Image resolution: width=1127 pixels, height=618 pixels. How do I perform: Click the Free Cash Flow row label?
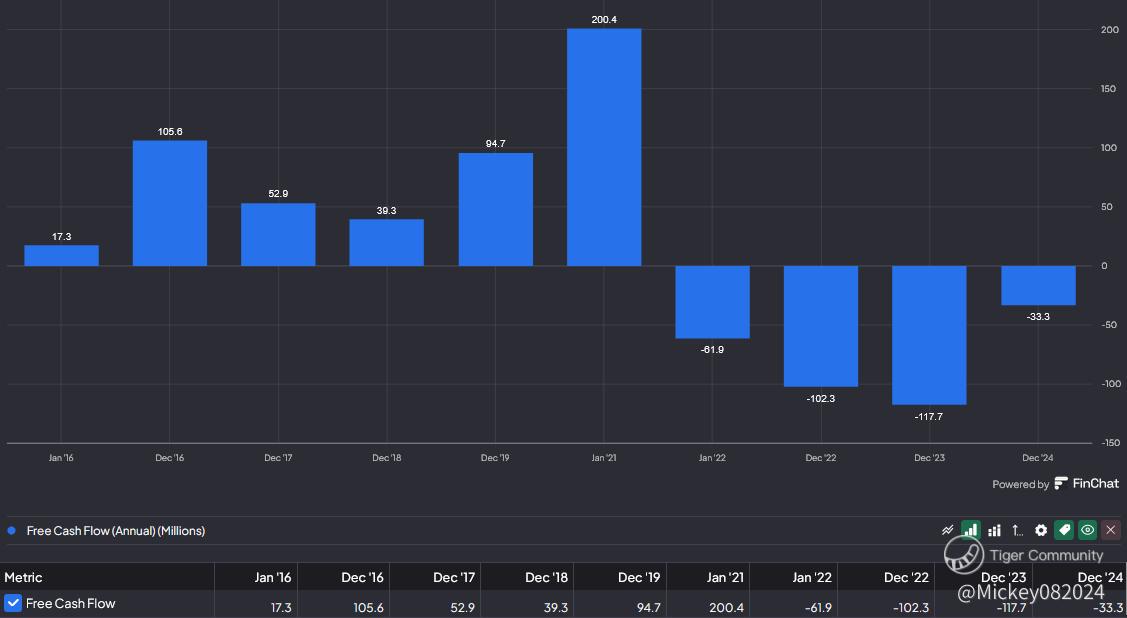(x=70, y=604)
